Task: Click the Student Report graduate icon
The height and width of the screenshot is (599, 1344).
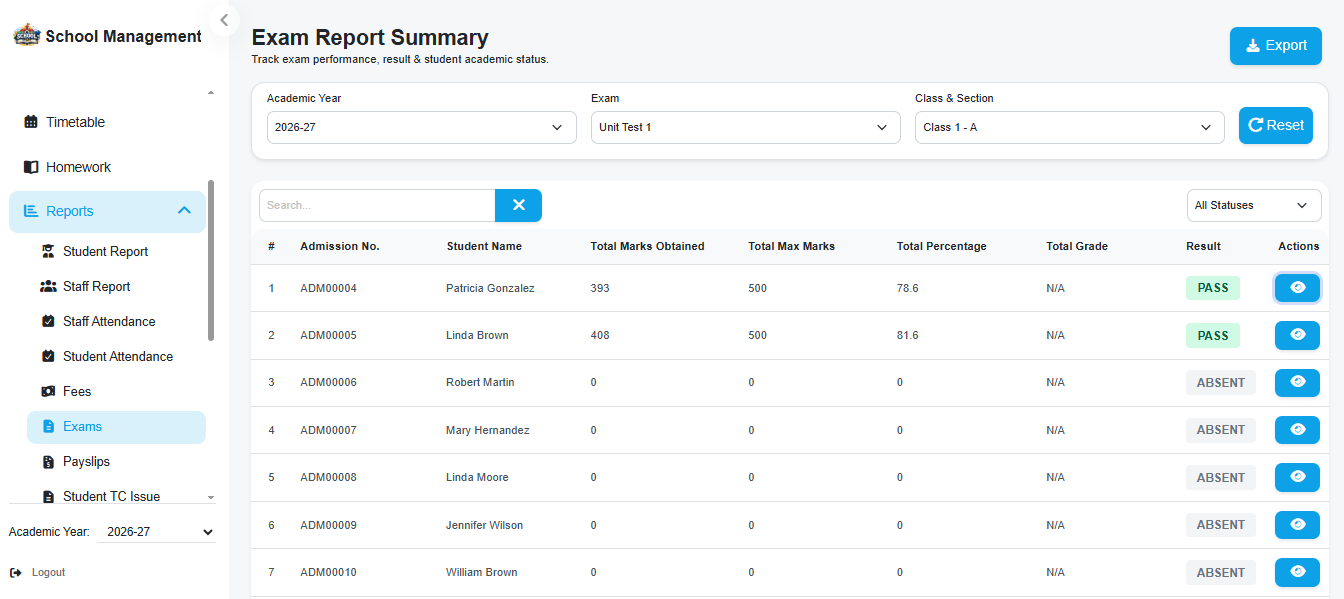Action: point(48,251)
